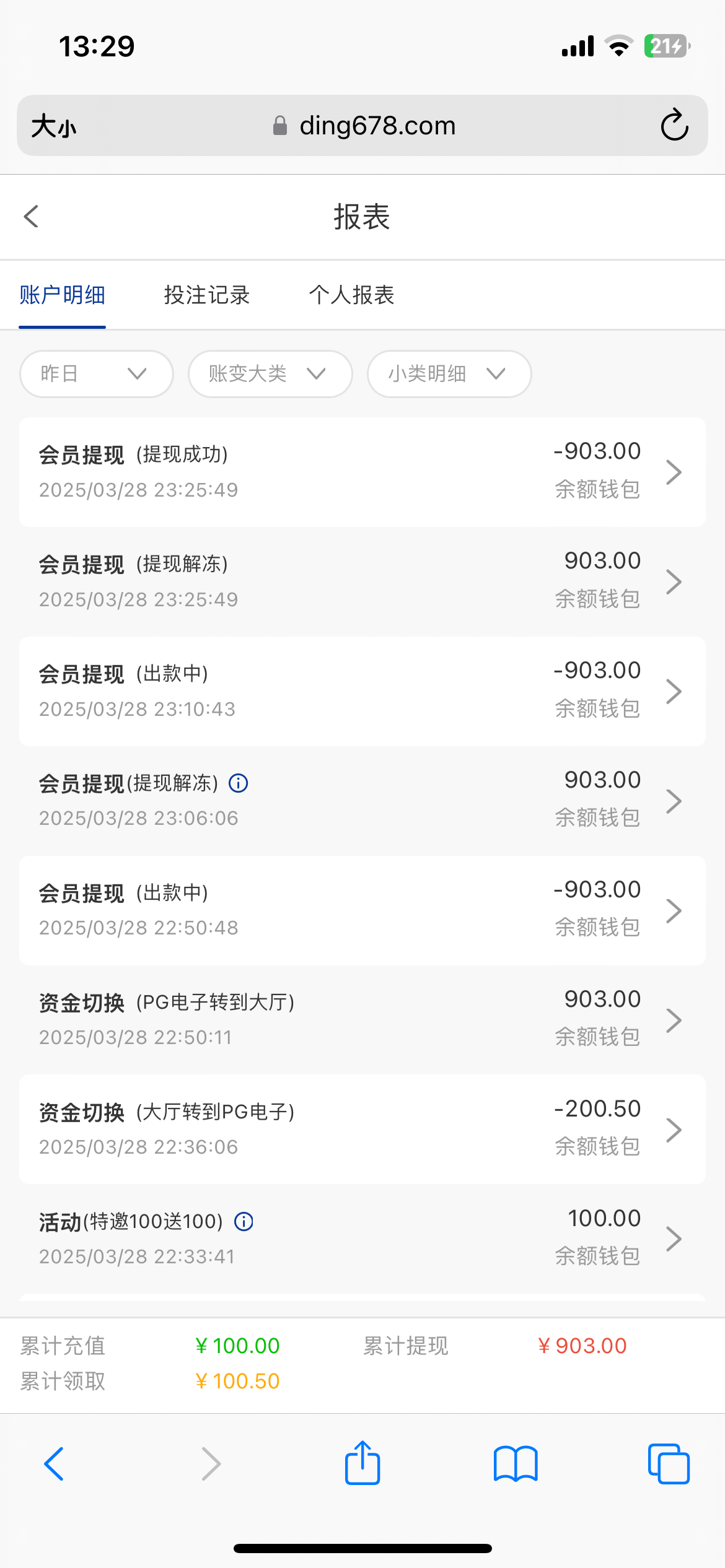Tap info icon next to 23:06:06 提现解冻
725x1568 pixels.
(x=239, y=783)
